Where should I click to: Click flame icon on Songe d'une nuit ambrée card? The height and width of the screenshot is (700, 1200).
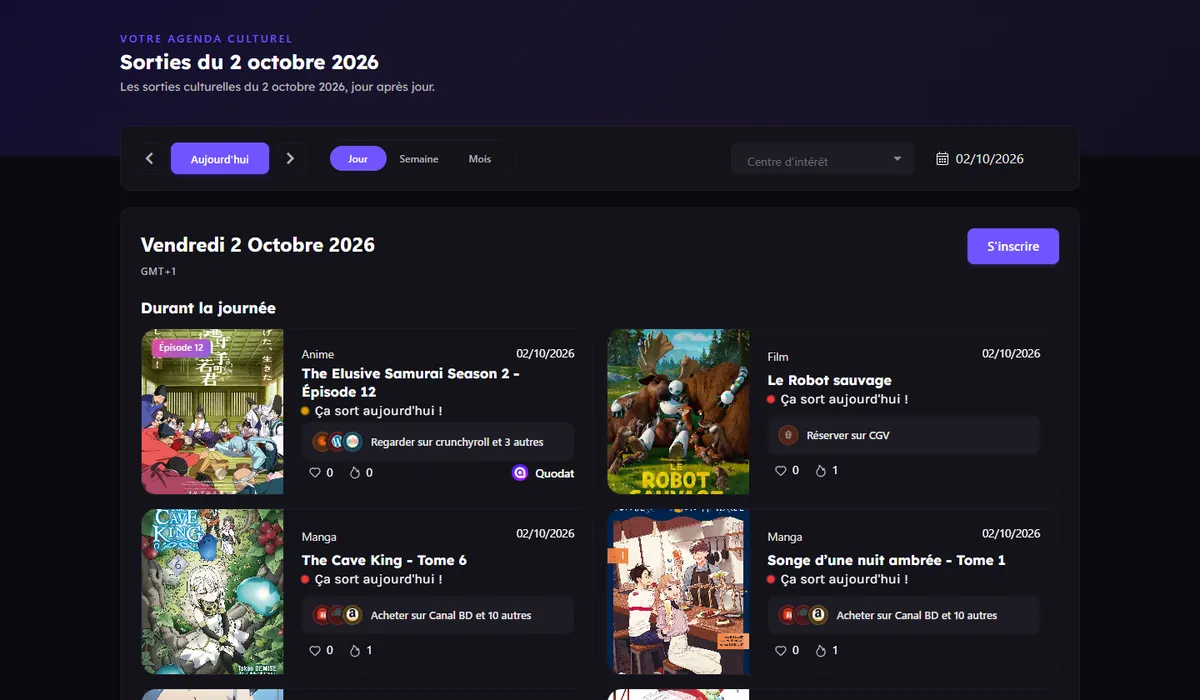coord(820,650)
